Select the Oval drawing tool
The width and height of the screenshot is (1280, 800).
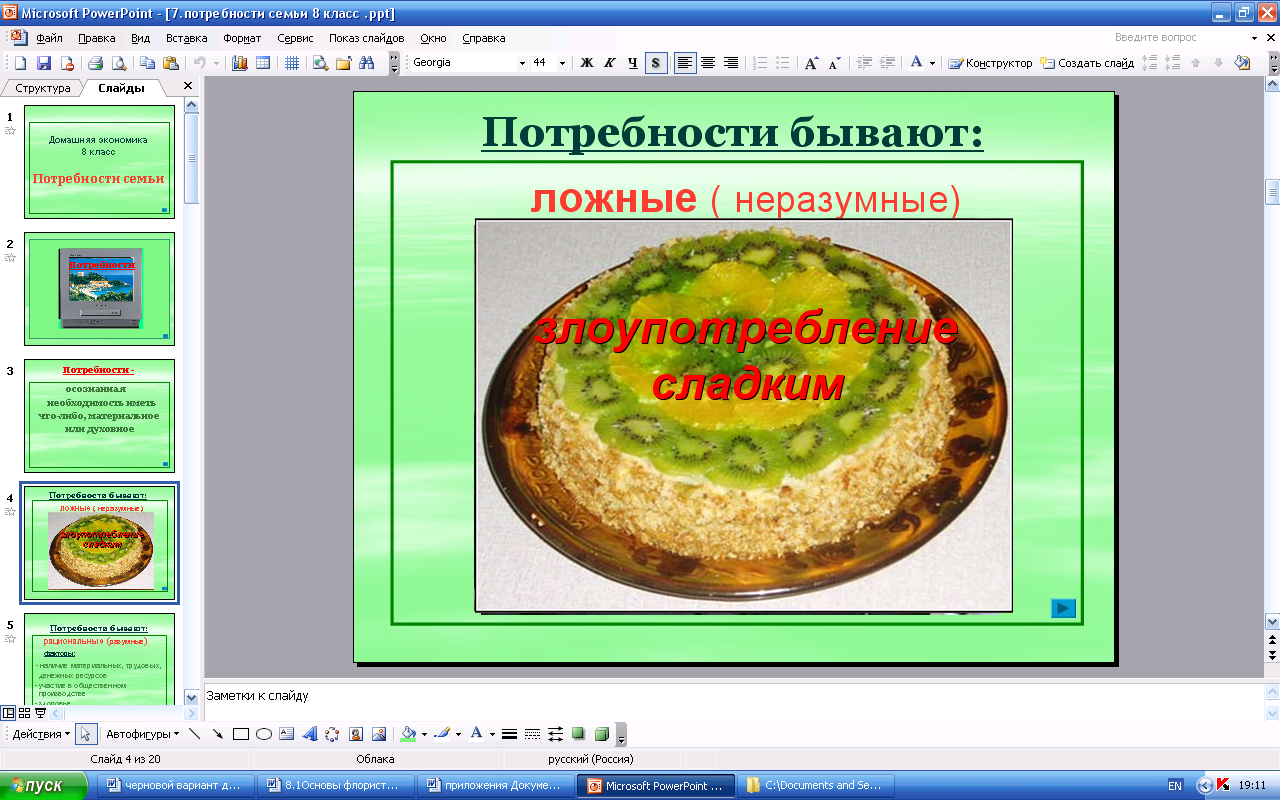point(264,734)
